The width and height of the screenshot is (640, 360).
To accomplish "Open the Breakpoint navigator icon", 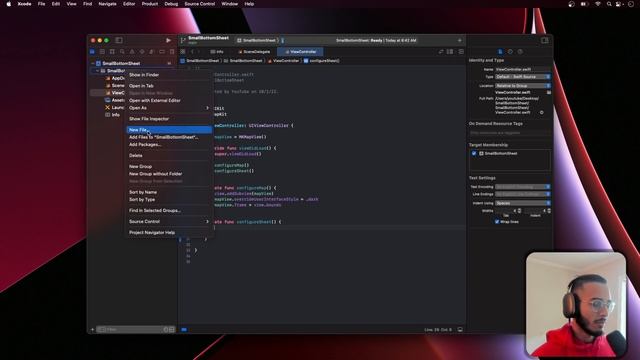I will [x=162, y=52].
